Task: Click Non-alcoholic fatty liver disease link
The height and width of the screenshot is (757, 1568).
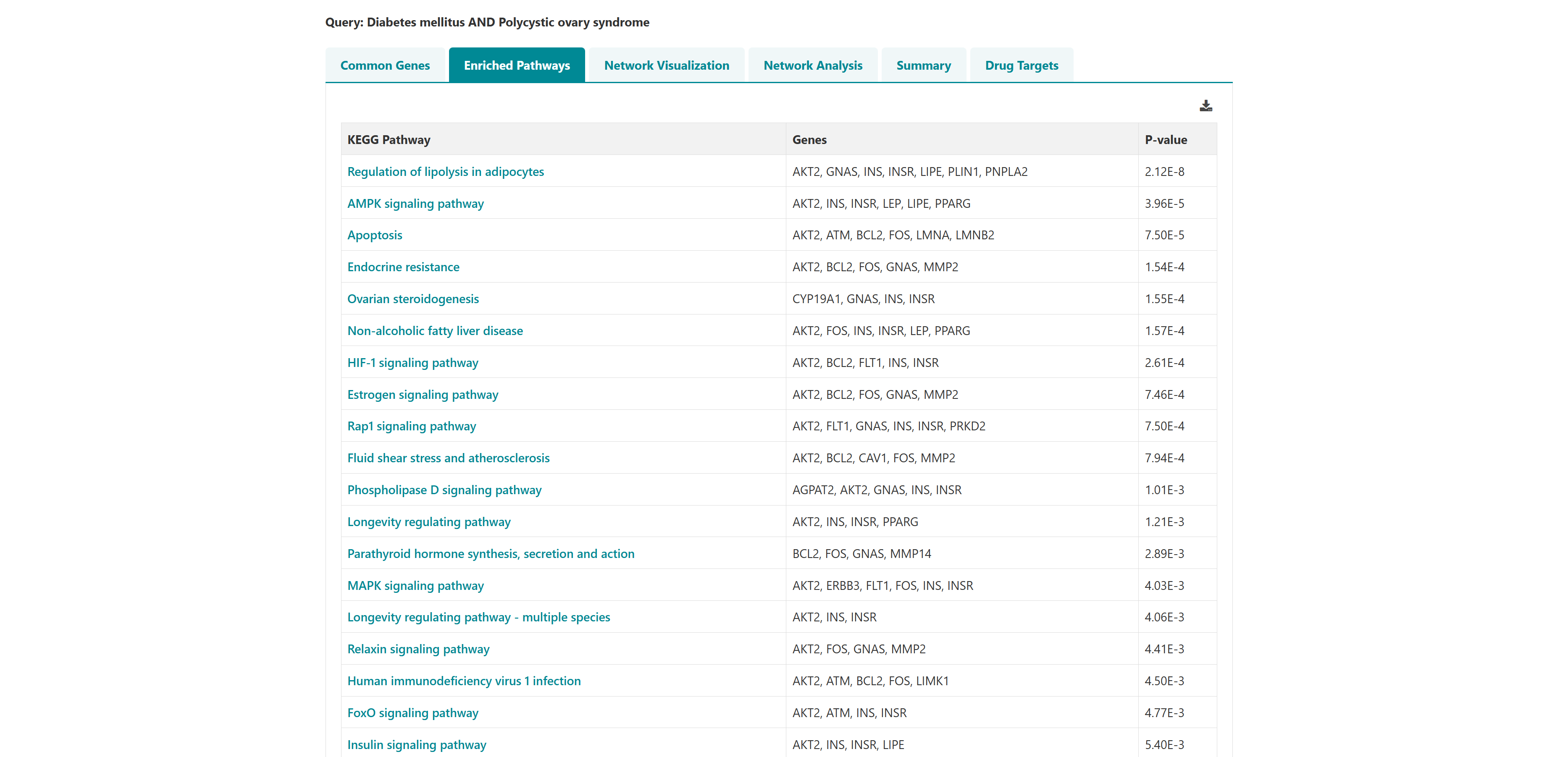Action: [435, 330]
